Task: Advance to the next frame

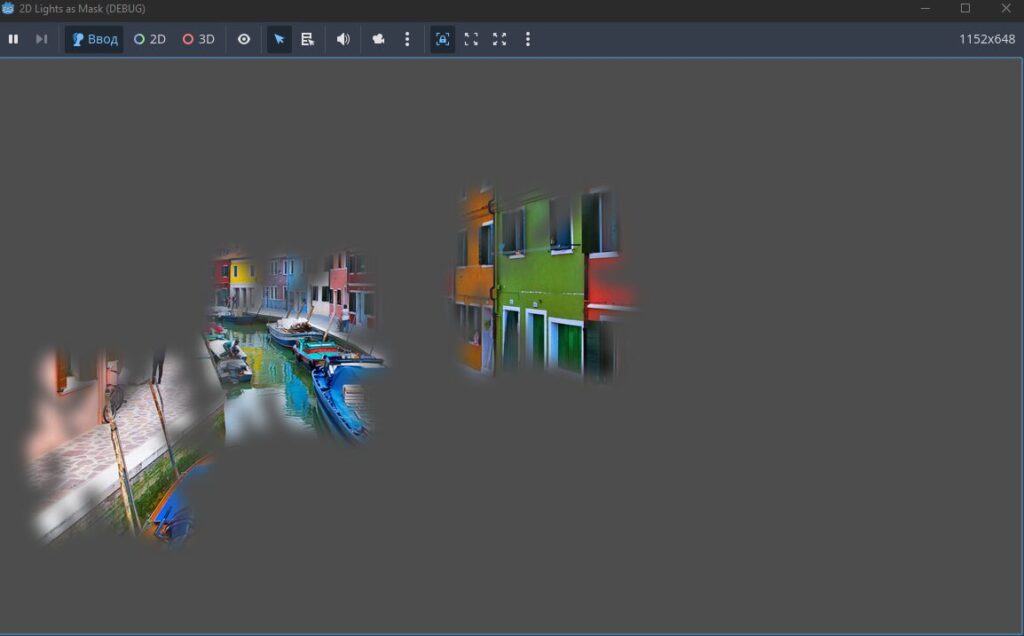Action: tap(41, 39)
